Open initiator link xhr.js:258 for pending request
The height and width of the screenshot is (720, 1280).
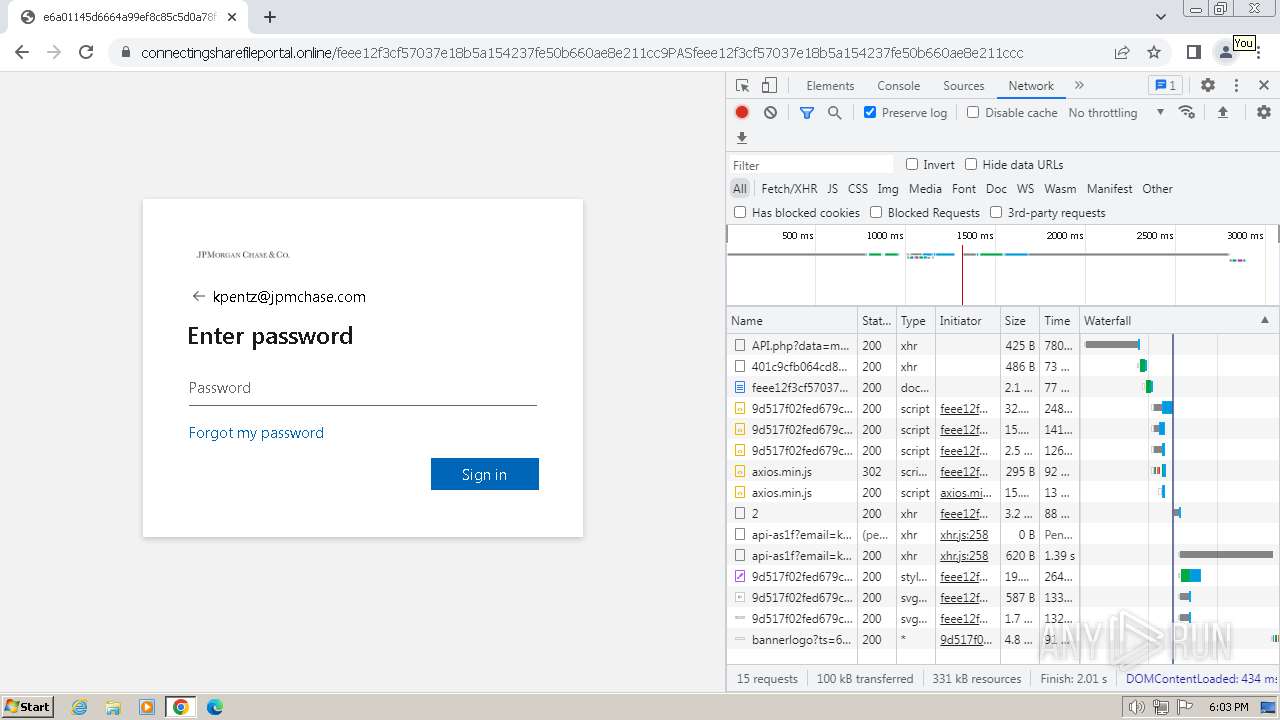tap(964, 534)
